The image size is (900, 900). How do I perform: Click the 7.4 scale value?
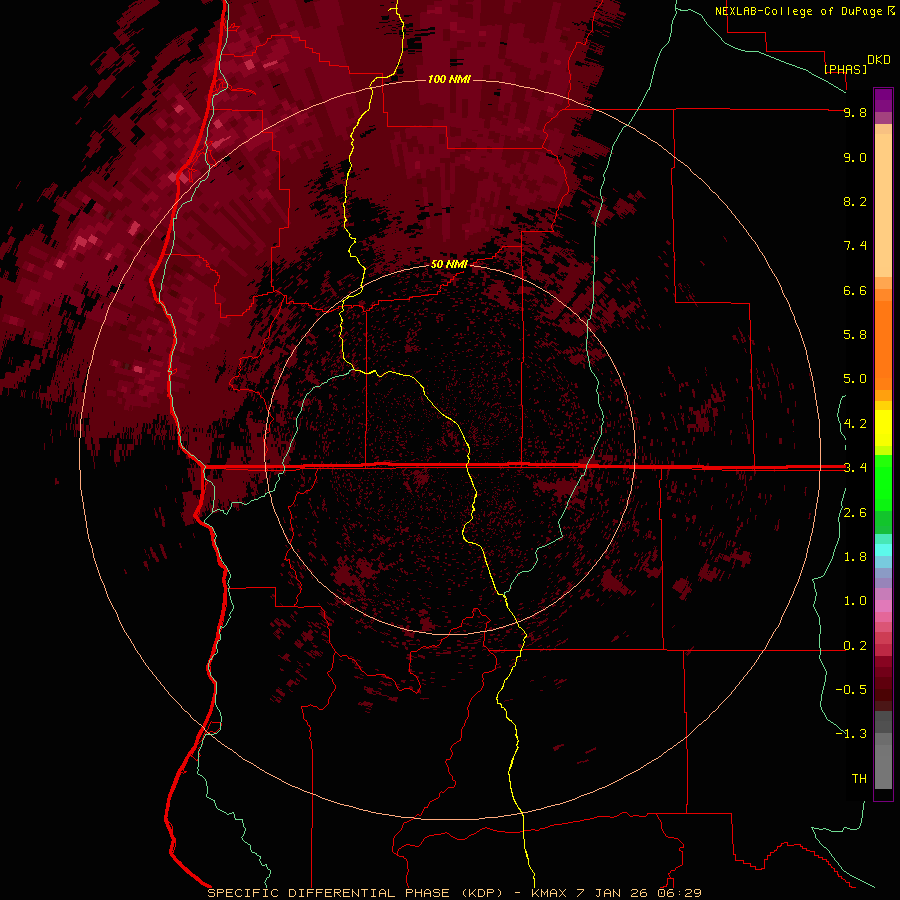point(855,246)
